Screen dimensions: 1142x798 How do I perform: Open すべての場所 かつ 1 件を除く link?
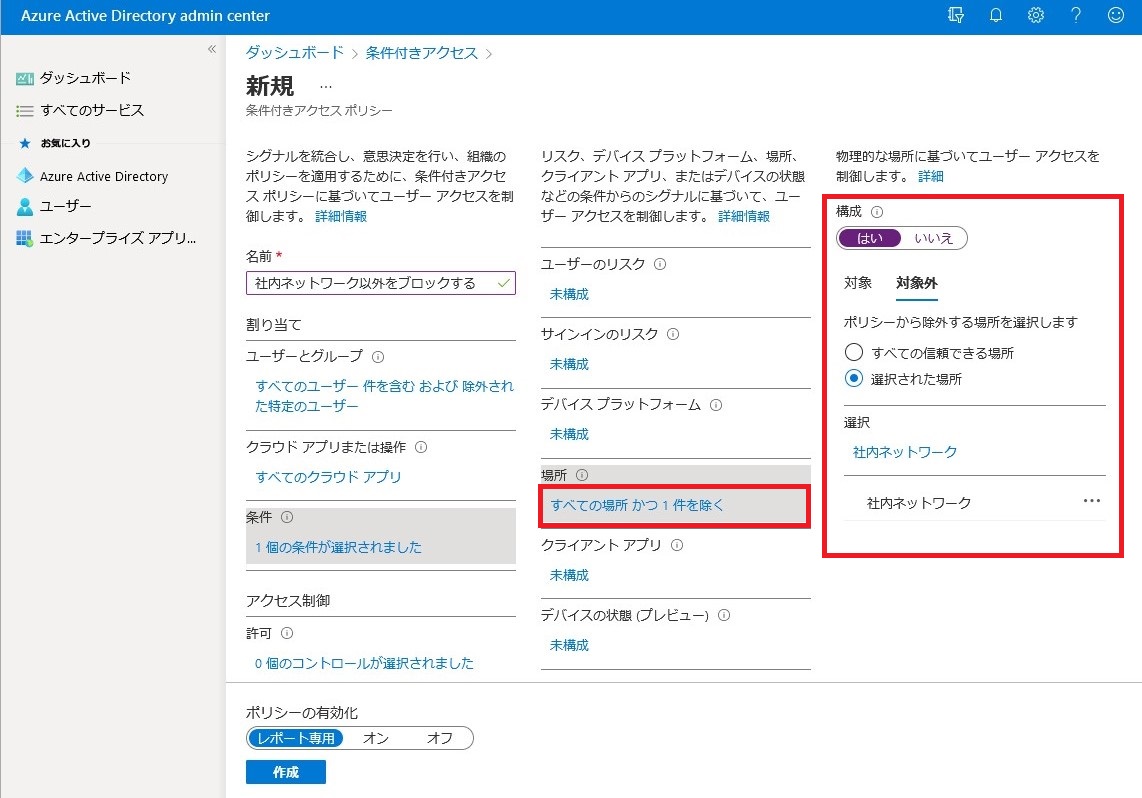637,505
